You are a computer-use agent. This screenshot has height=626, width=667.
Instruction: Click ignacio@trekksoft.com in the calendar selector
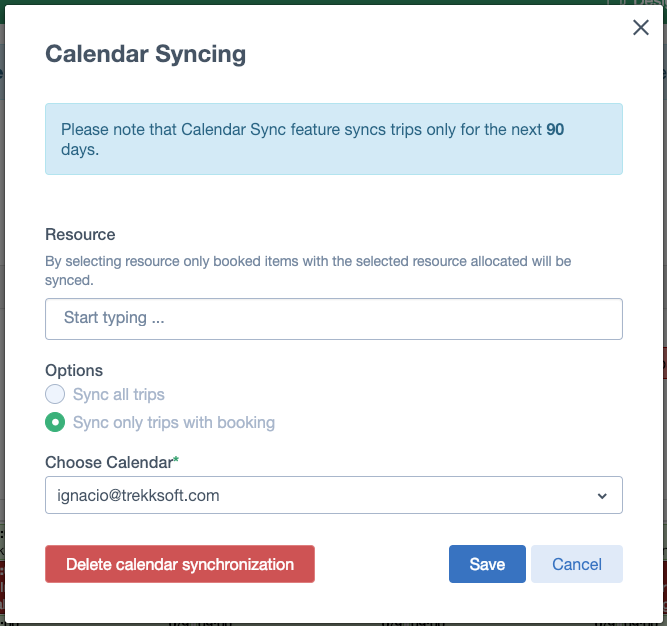138,495
